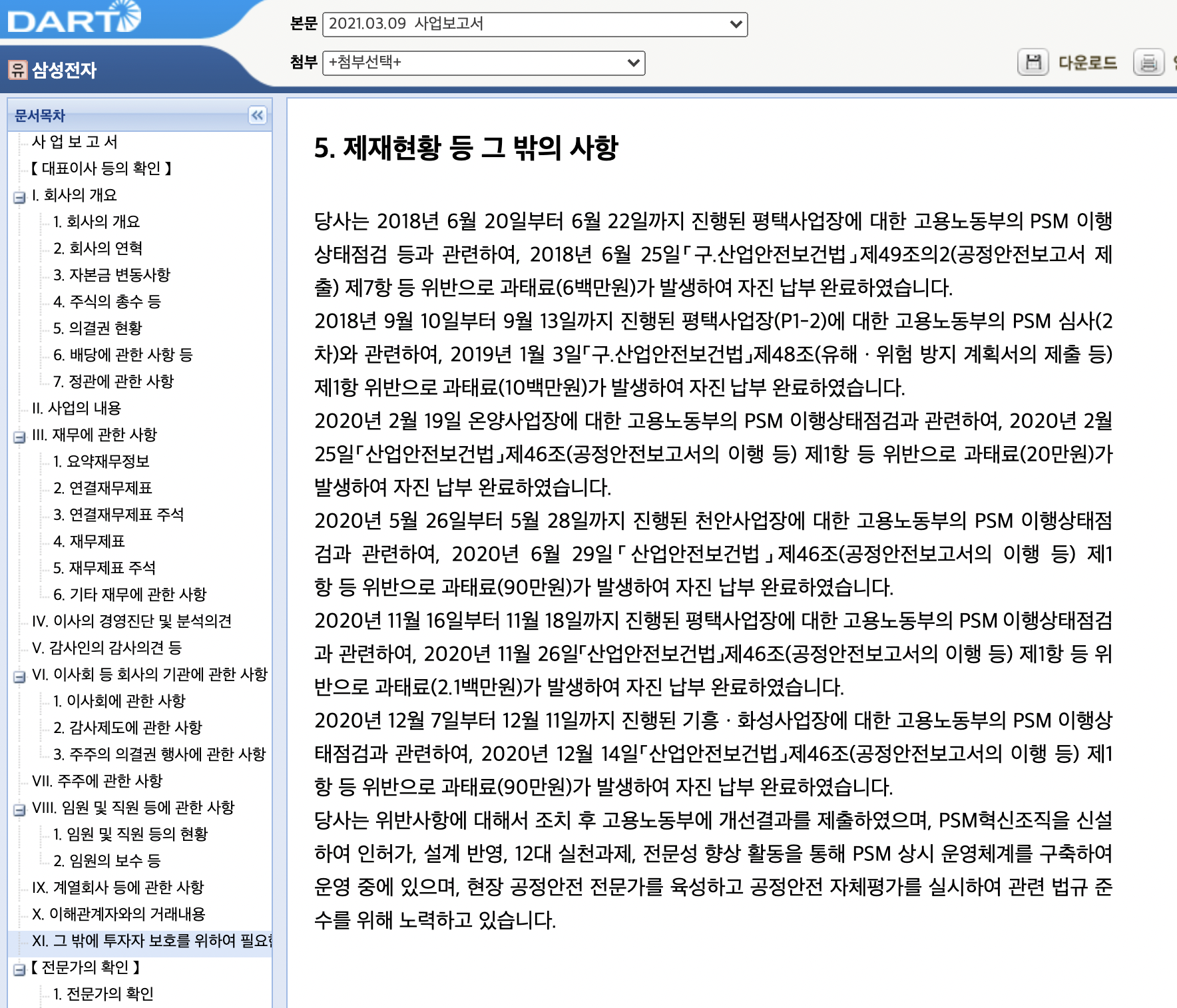
Task: Click the DART logo
Action: point(74,17)
